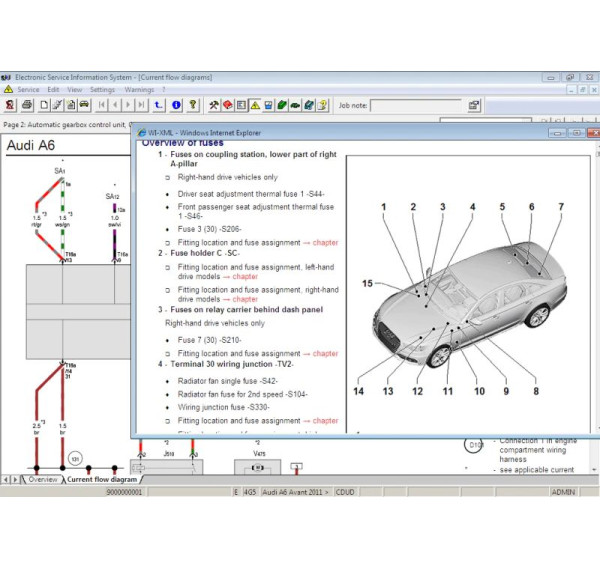Open the Warnings menu
The height and width of the screenshot is (569, 600).
click(139, 89)
